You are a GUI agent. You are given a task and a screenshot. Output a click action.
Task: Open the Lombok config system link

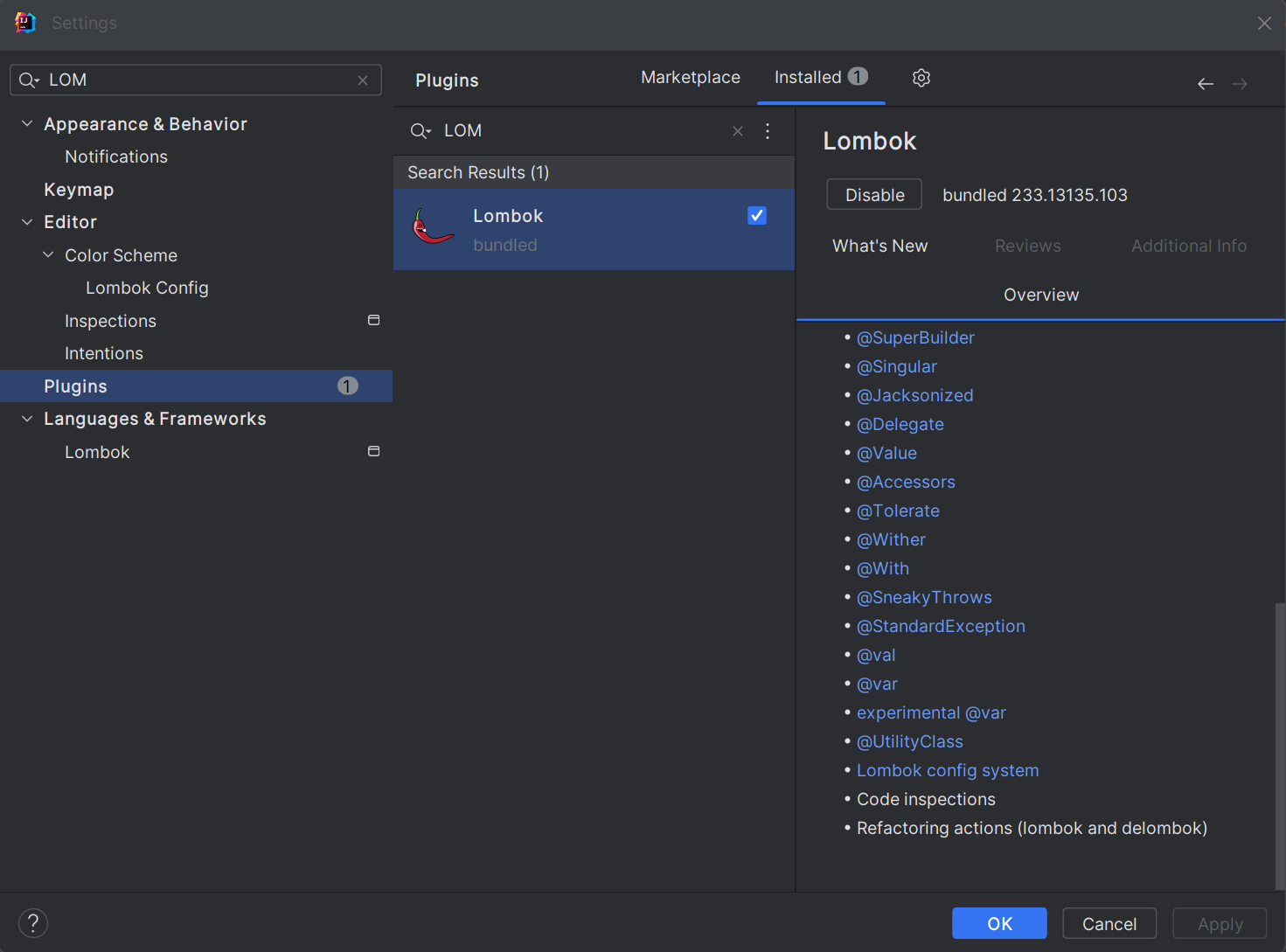coord(948,770)
